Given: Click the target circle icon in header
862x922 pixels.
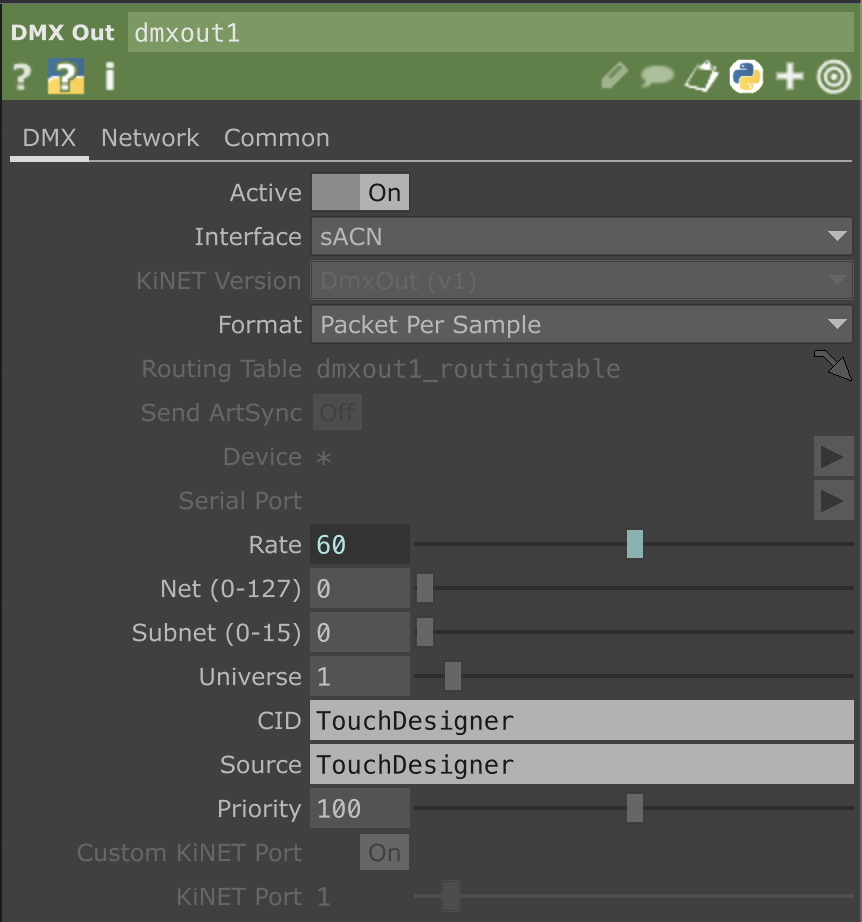Looking at the screenshot, I should pos(833,76).
